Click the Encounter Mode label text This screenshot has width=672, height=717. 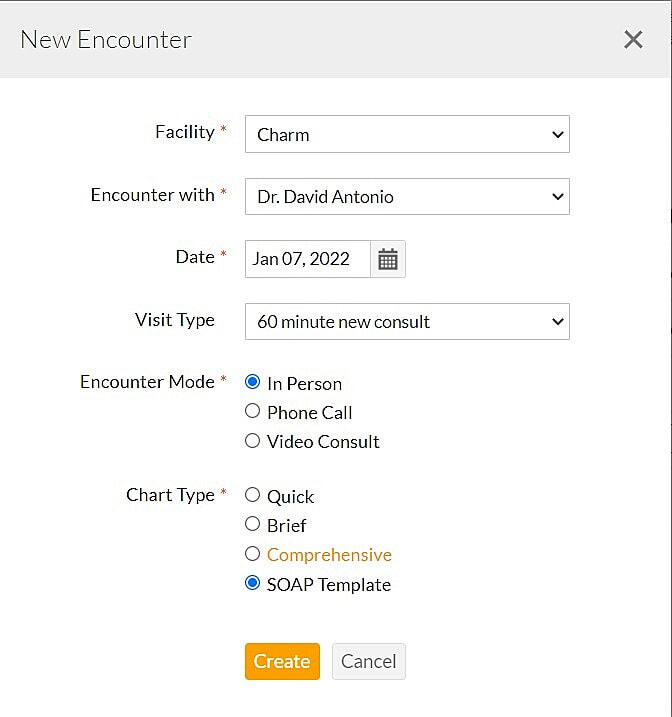(147, 382)
